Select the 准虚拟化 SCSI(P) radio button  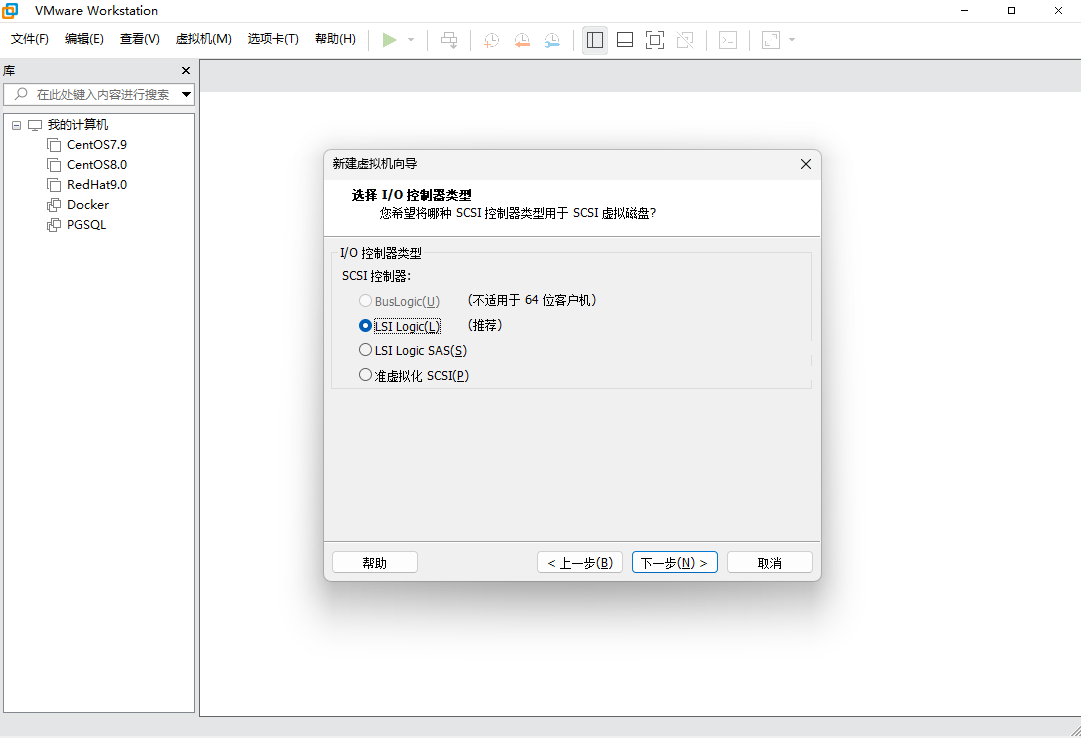pyautogui.click(x=365, y=375)
